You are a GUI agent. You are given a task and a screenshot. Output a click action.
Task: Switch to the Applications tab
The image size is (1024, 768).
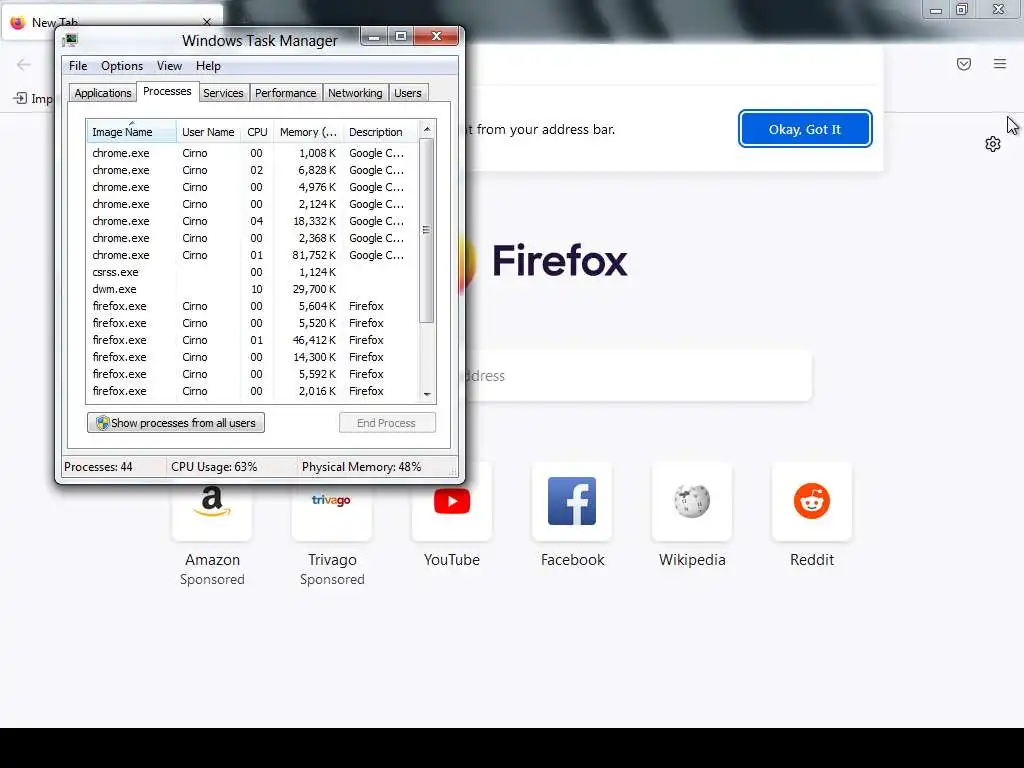[x=103, y=93]
